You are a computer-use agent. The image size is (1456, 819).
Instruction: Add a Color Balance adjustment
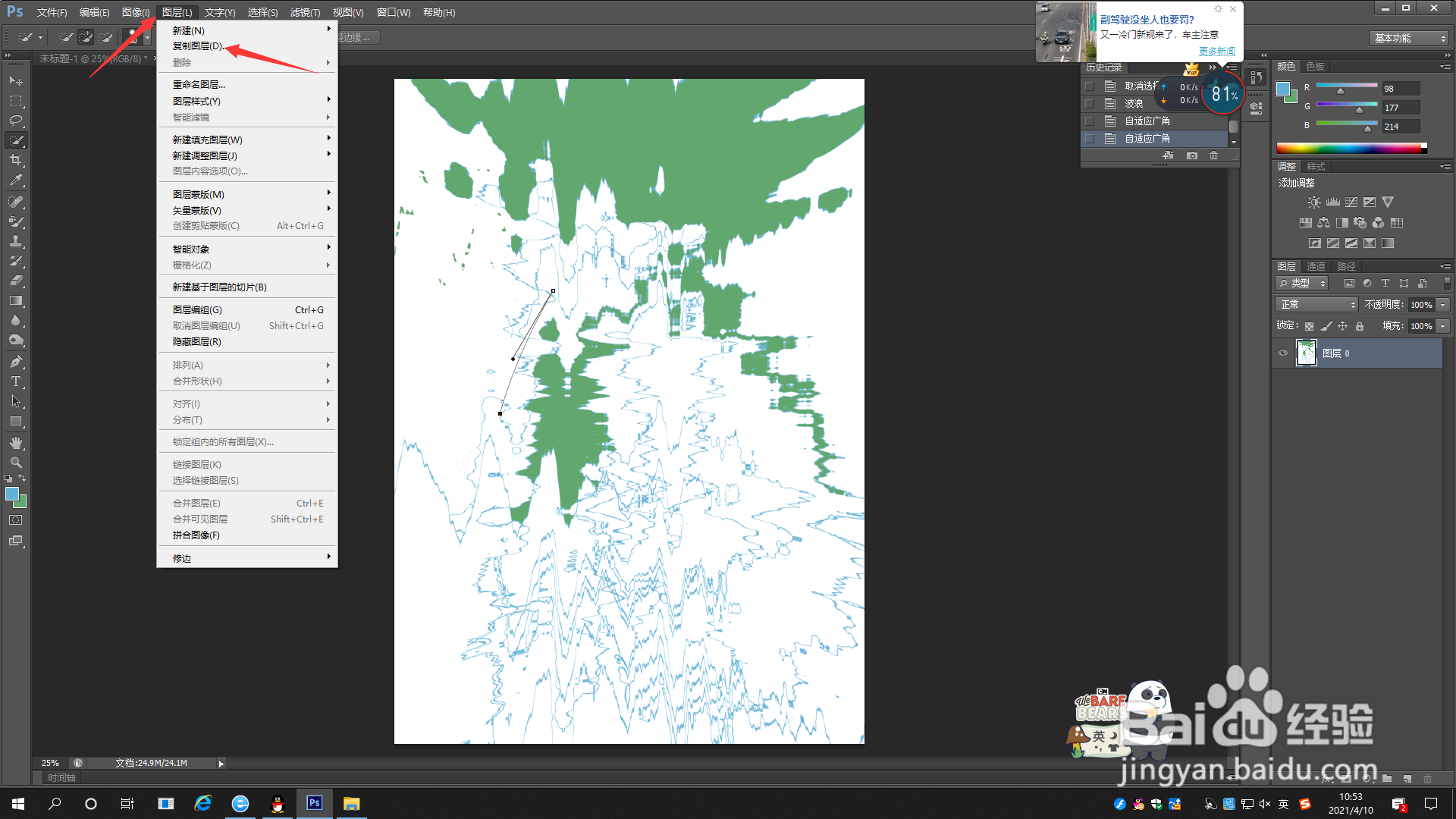tap(1323, 223)
